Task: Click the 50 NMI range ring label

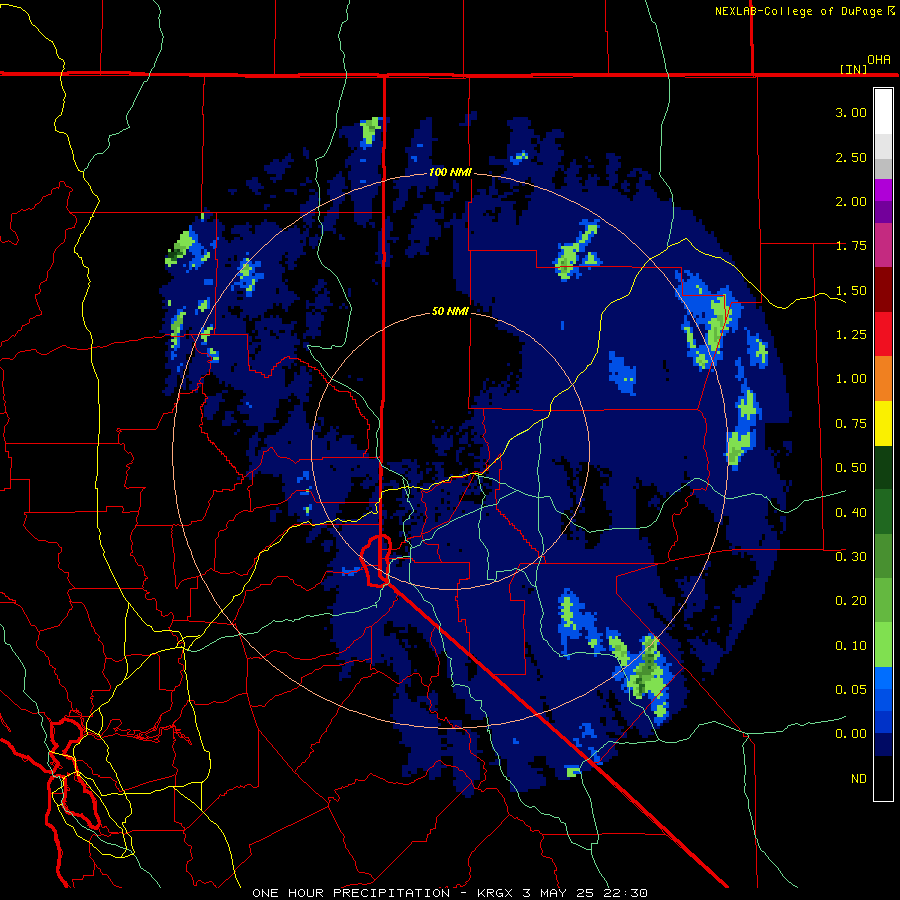Action: (450, 311)
